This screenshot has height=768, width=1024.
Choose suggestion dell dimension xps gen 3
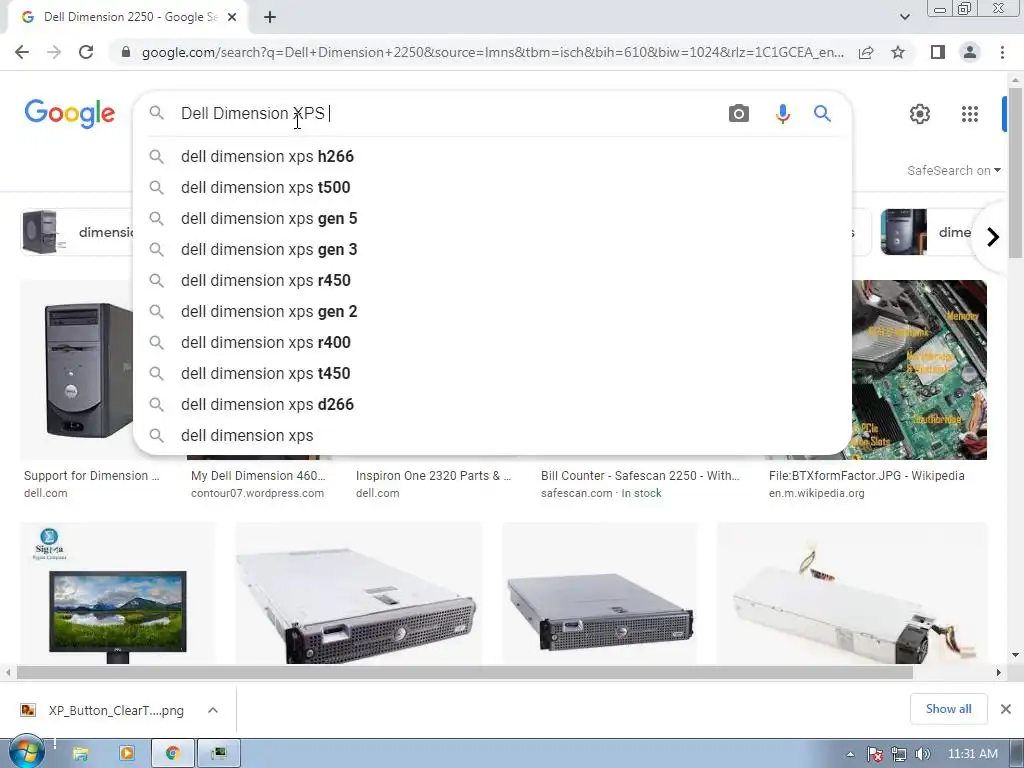pyautogui.click(x=492, y=249)
